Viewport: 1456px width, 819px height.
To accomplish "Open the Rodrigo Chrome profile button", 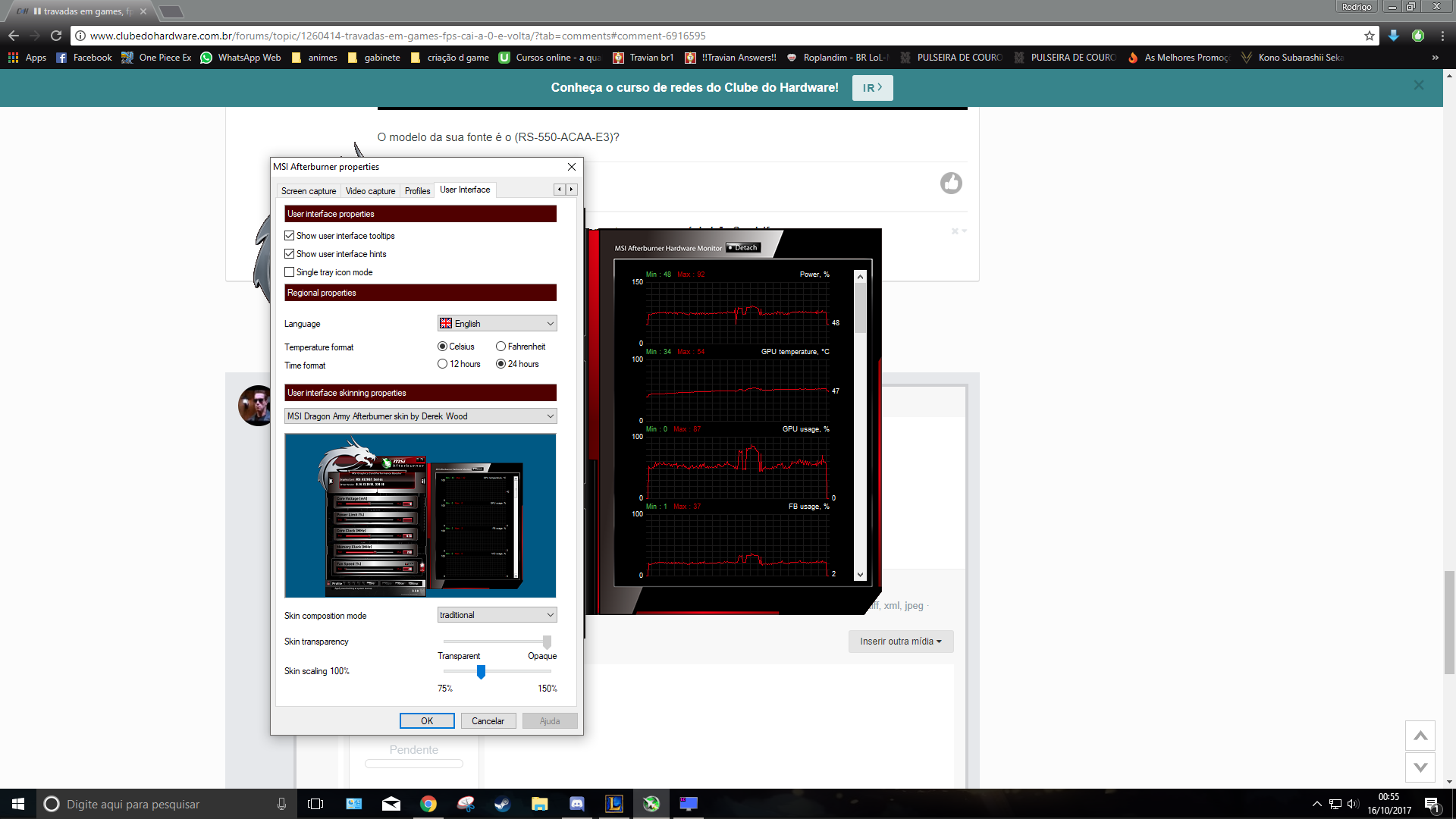I will click(x=1356, y=7).
